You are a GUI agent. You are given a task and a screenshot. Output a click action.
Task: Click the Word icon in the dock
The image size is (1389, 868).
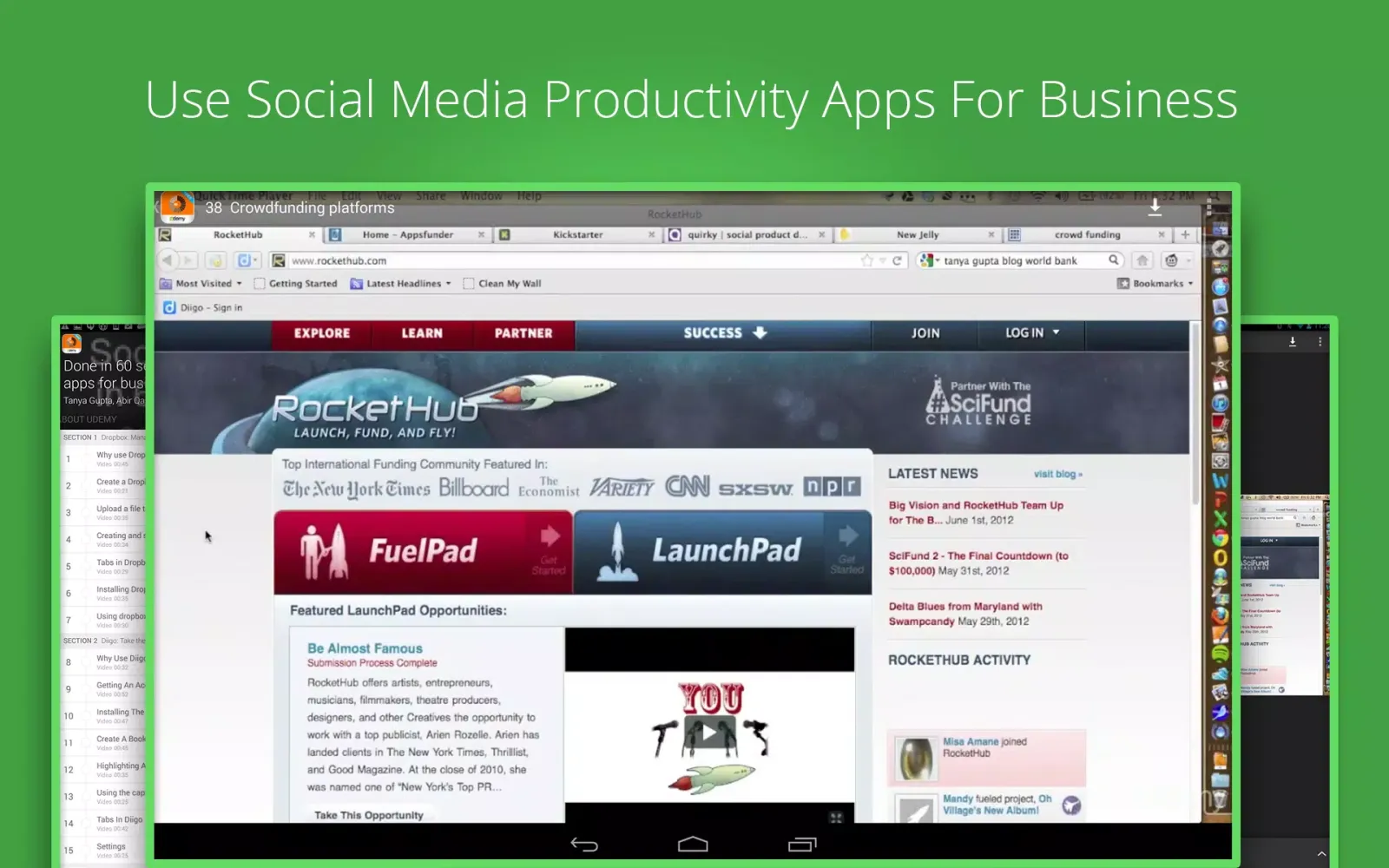[1221, 480]
